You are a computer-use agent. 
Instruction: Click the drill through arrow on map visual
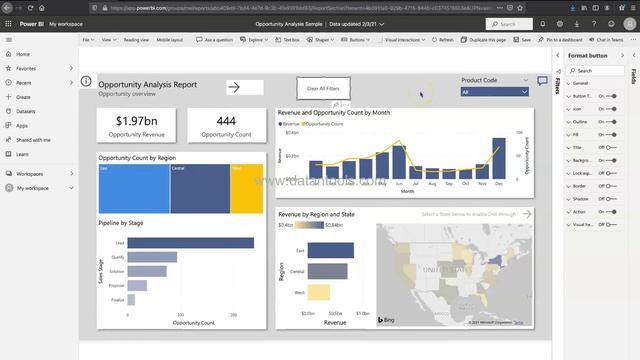[x=527, y=214]
